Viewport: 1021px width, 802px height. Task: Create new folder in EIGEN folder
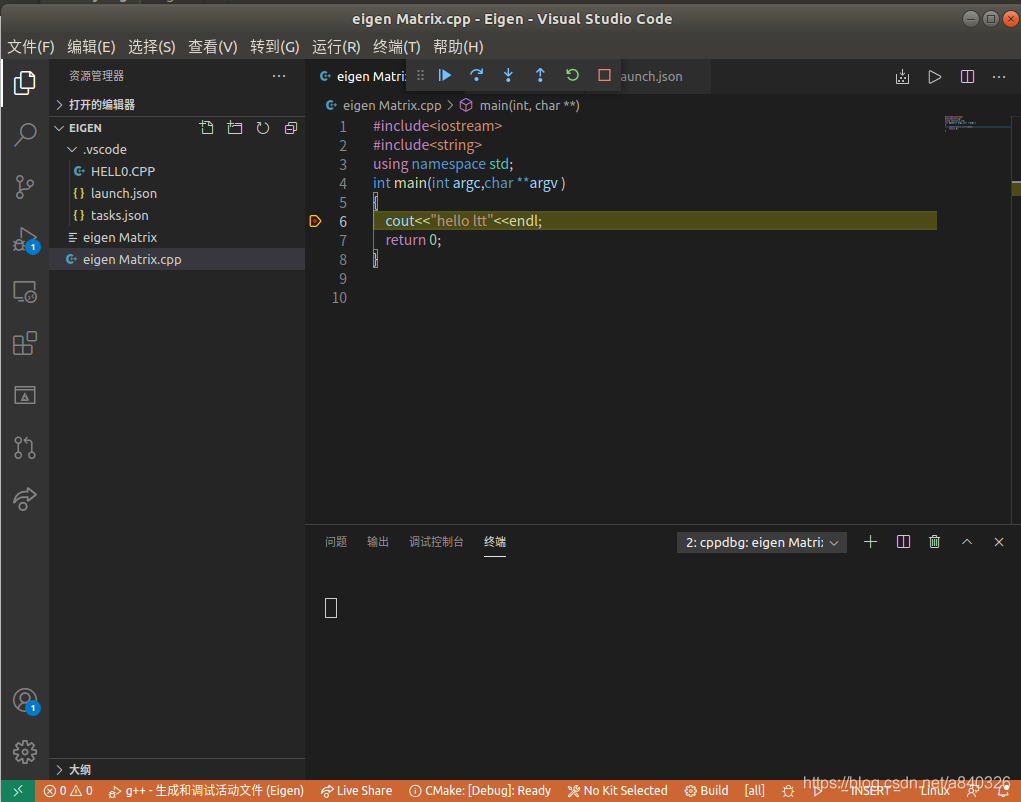pos(234,128)
